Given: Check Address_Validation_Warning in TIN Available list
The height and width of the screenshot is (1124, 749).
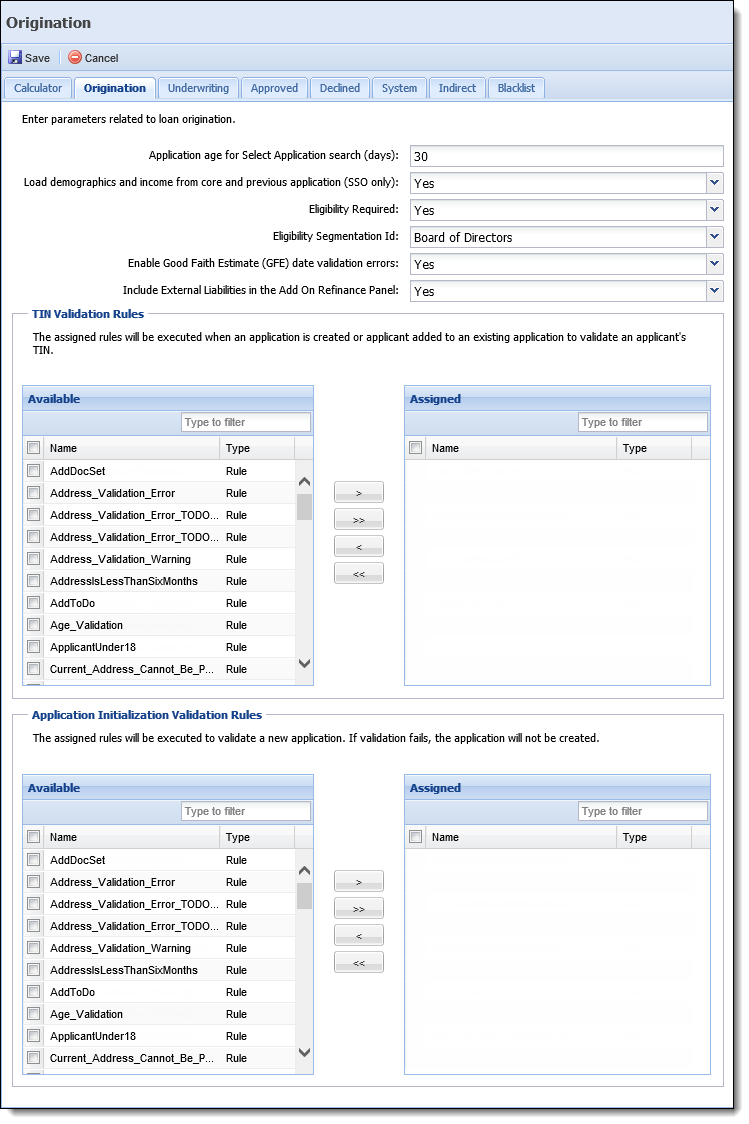Looking at the screenshot, I should pyautogui.click(x=34, y=558).
